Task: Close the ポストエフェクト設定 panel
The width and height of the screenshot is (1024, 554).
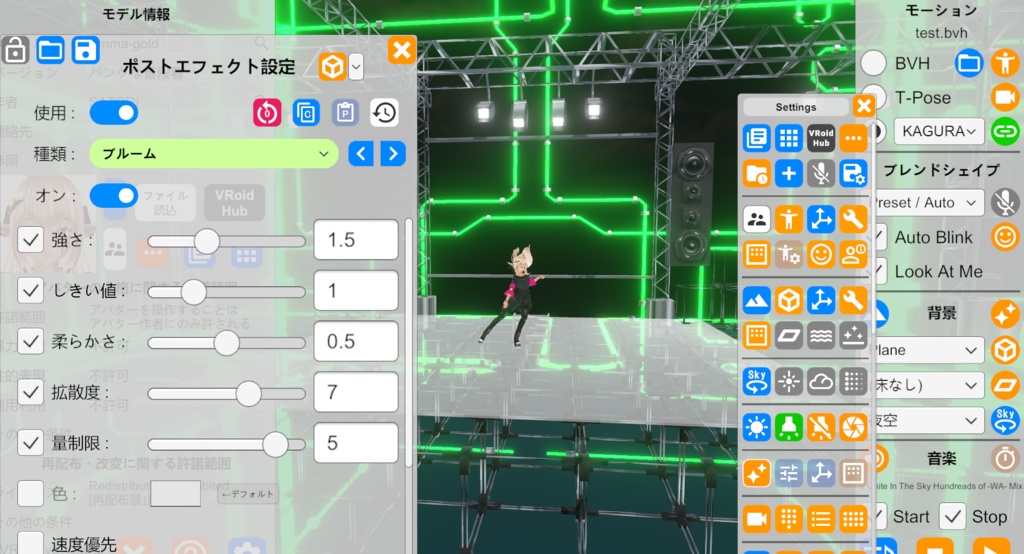Action: pyautogui.click(x=402, y=50)
